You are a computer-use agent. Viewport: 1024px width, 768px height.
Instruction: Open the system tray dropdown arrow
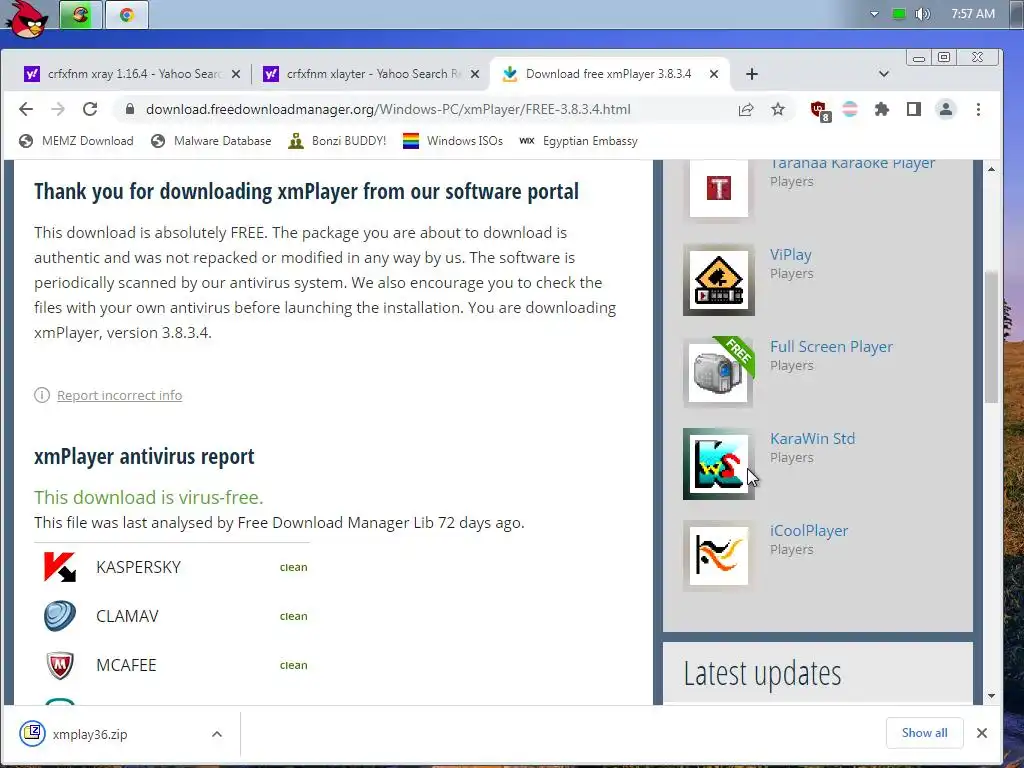coord(874,14)
